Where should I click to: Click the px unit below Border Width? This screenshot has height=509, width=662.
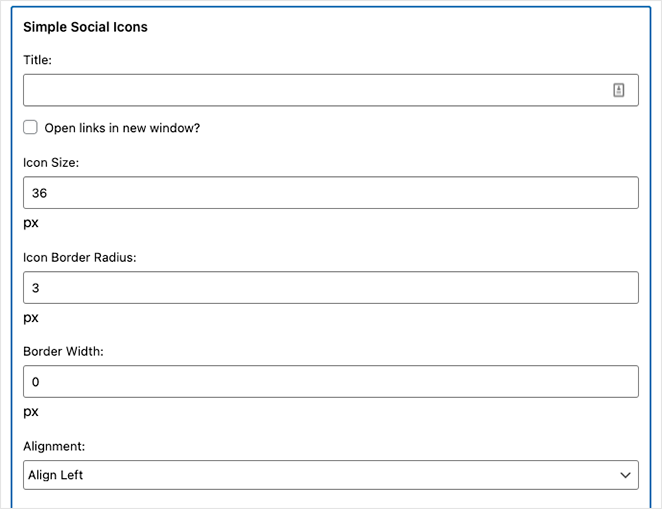[x=31, y=412]
